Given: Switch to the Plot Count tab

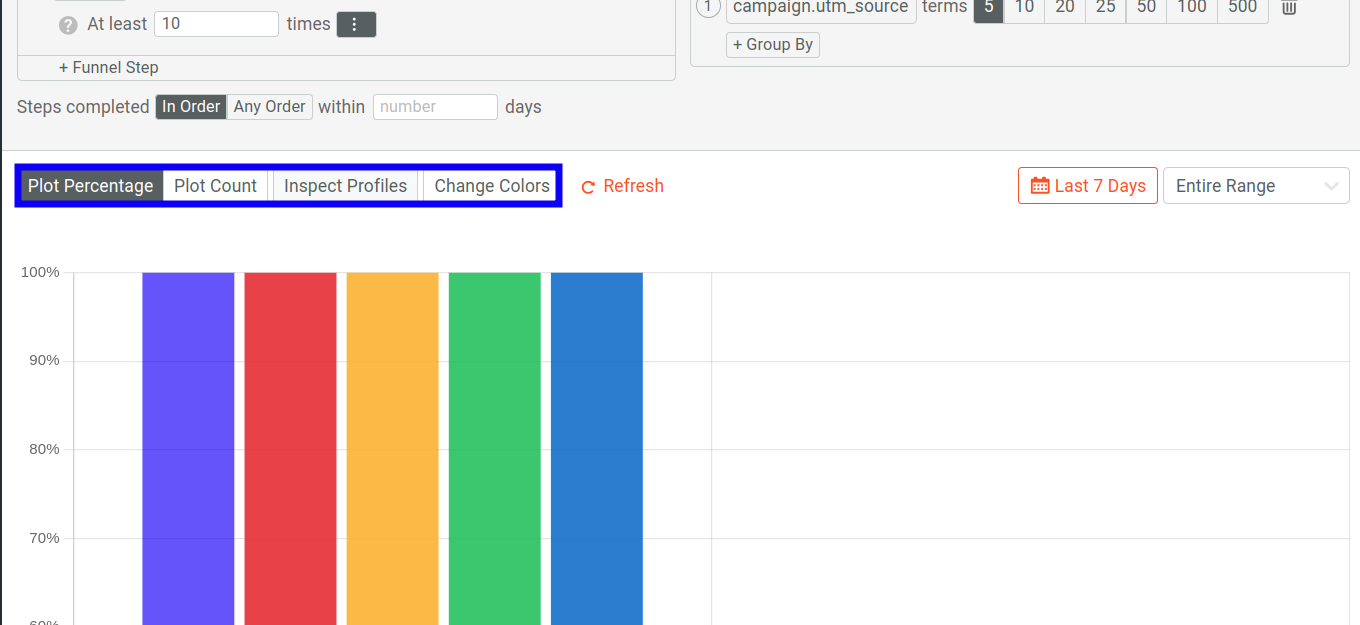Looking at the screenshot, I should [215, 185].
